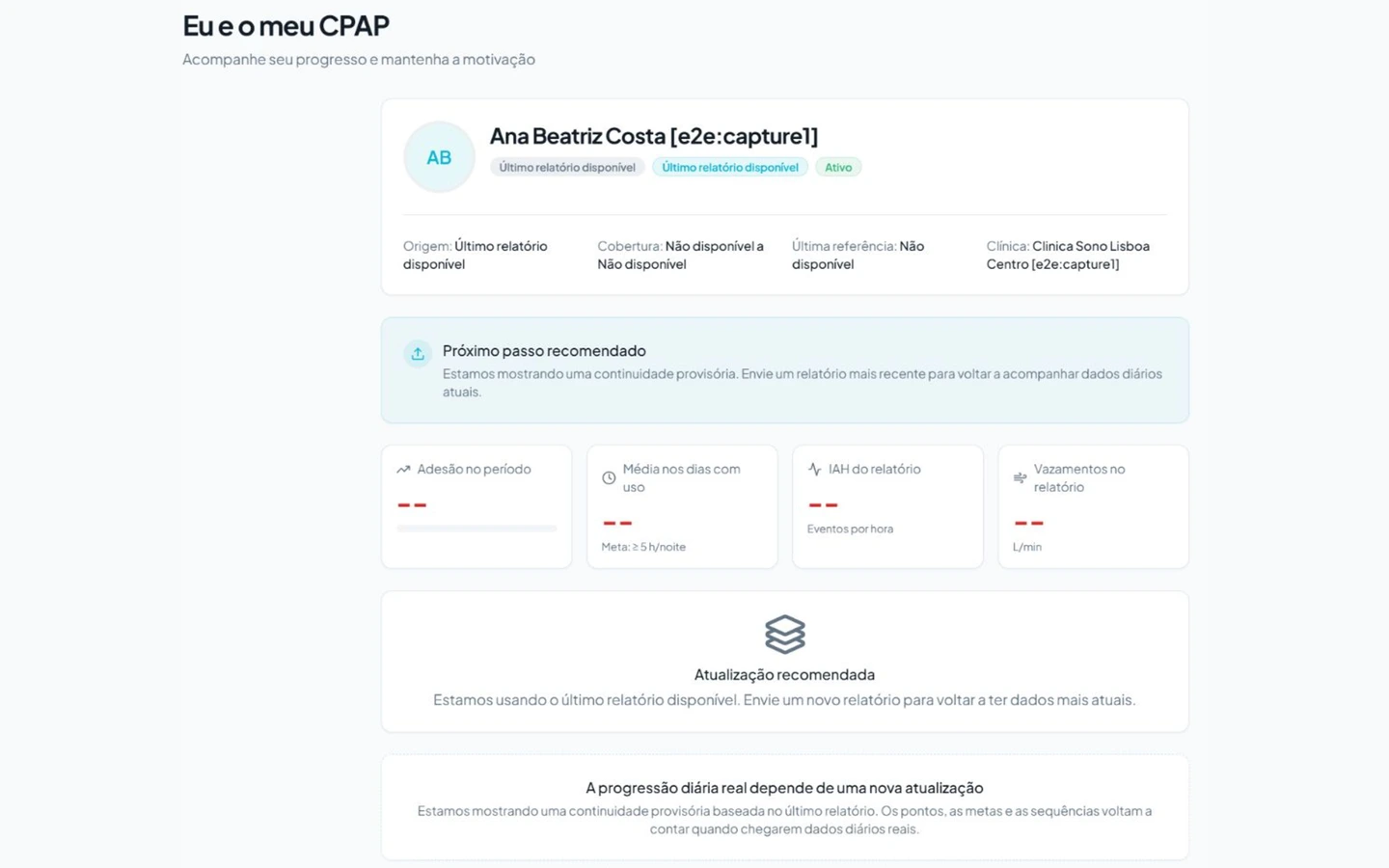Click the red dashes under Vazamentos no relatório
This screenshot has height=868, width=1389.
(x=1028, y=523)
